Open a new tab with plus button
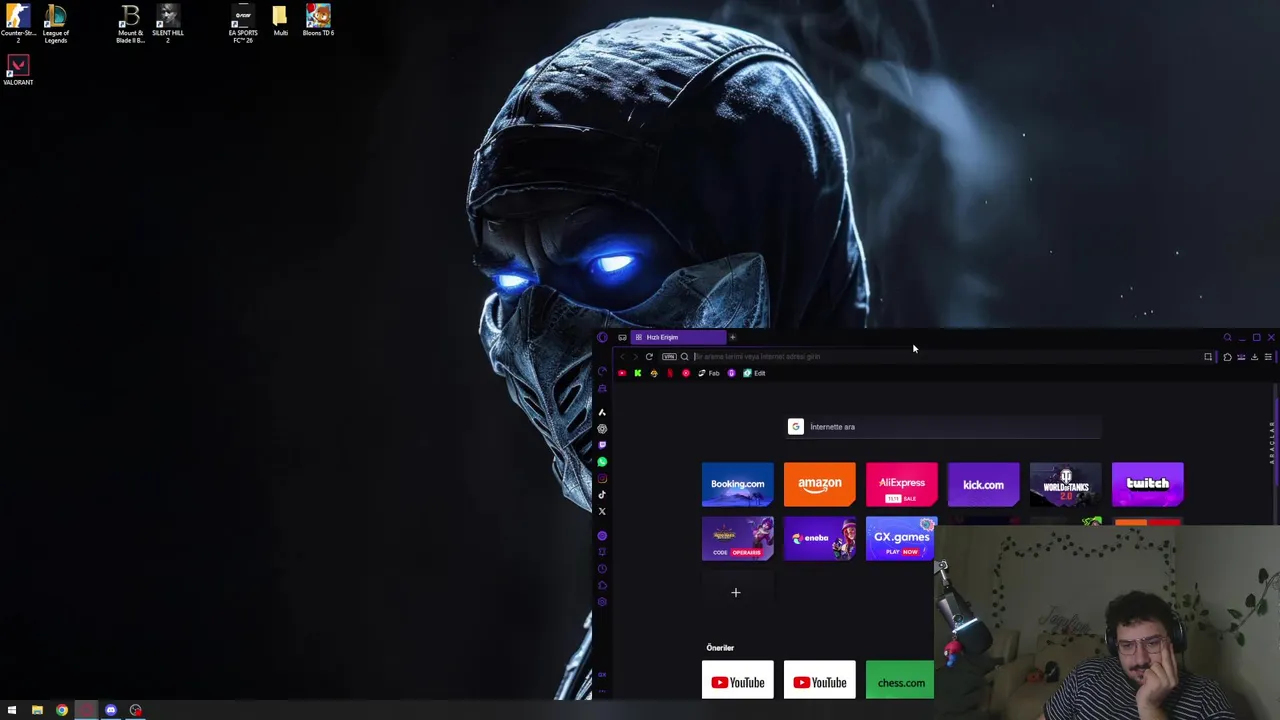Image resolution: width=1280 pixels, height=720 pixels. (732, 337)
